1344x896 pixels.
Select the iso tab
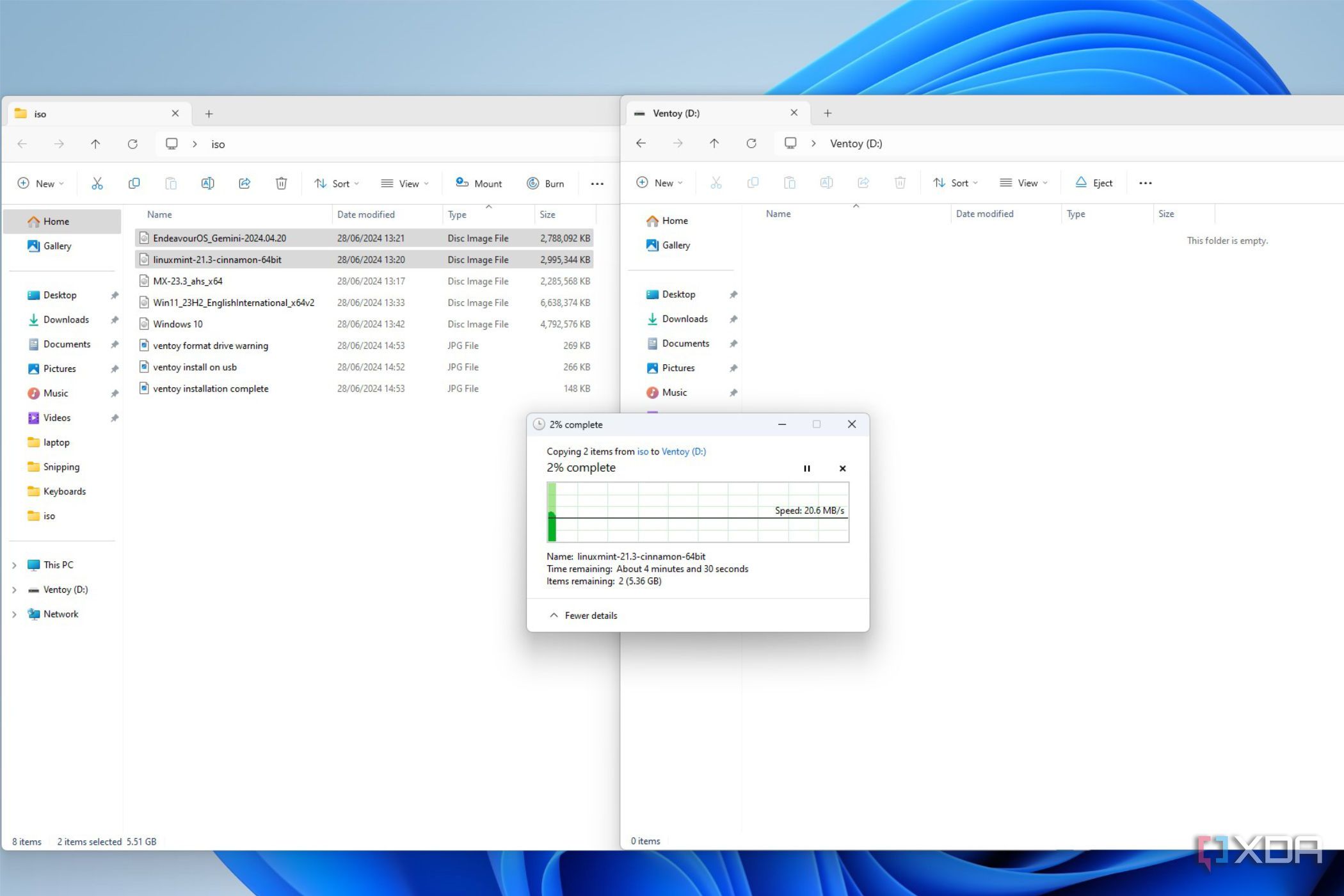point(99,114)
